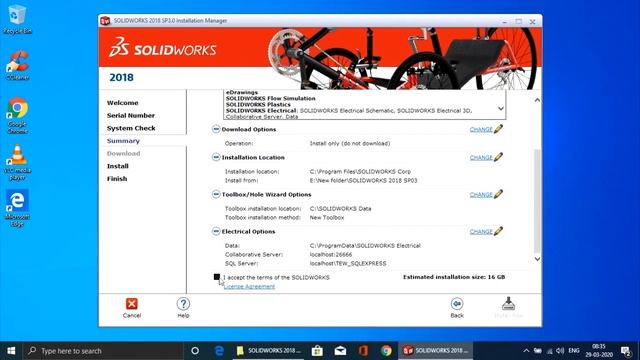Screen dimensions: 640x360
Task: Click the Install Now download icon
Action: pyautogui.click(x=508, y=304)
